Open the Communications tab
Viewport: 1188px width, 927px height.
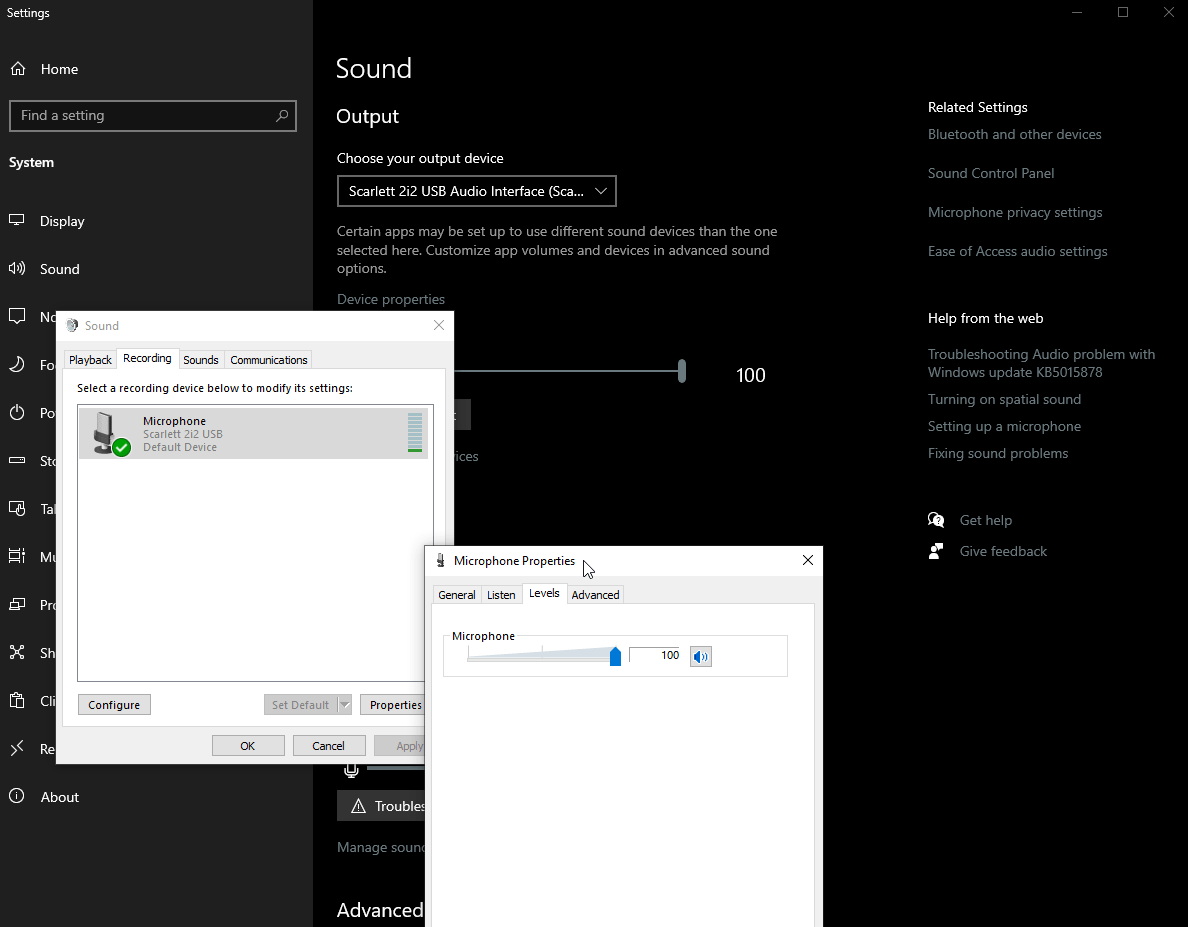point(269,360)
